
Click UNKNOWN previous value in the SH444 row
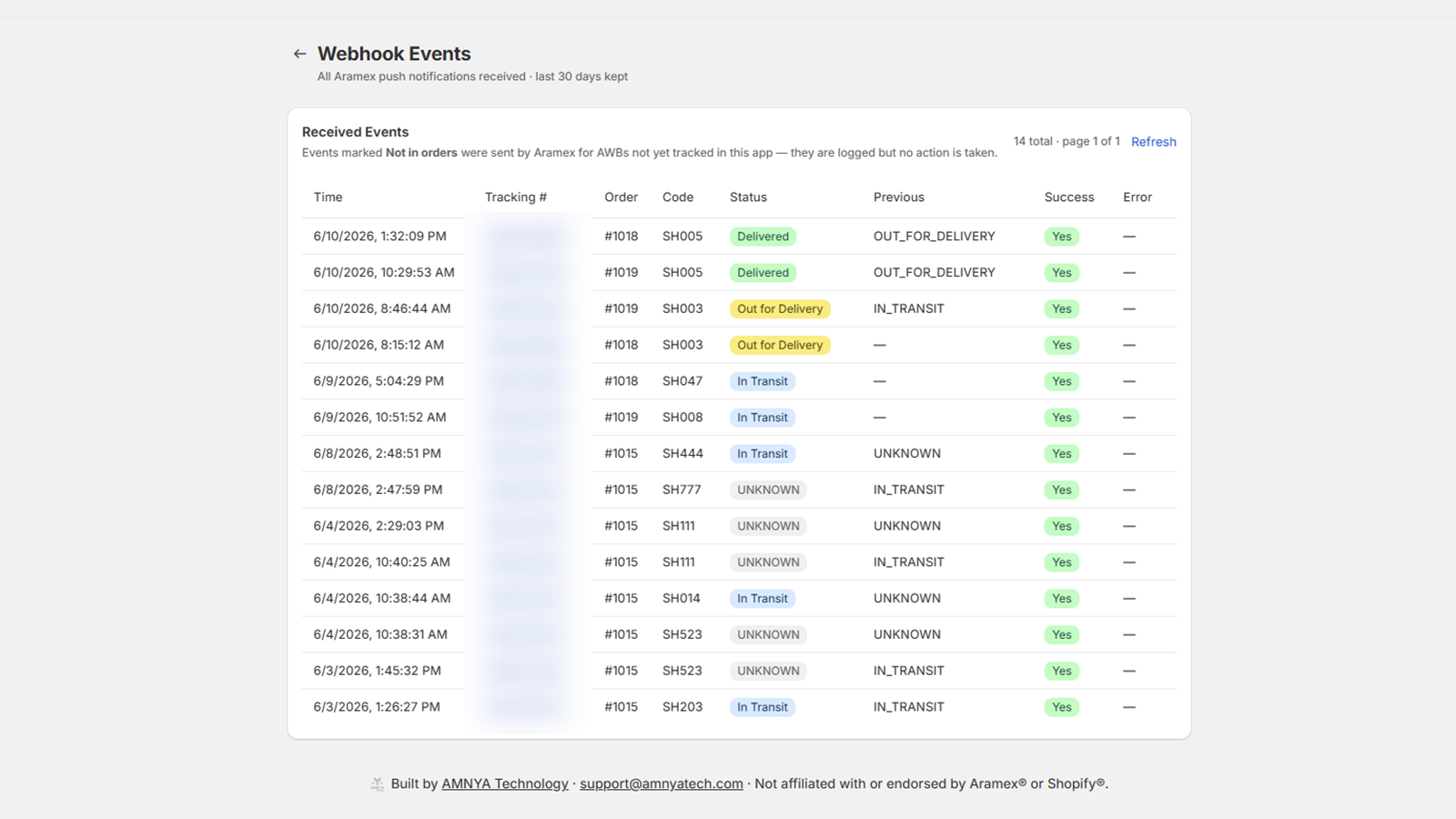coord(907,454)
